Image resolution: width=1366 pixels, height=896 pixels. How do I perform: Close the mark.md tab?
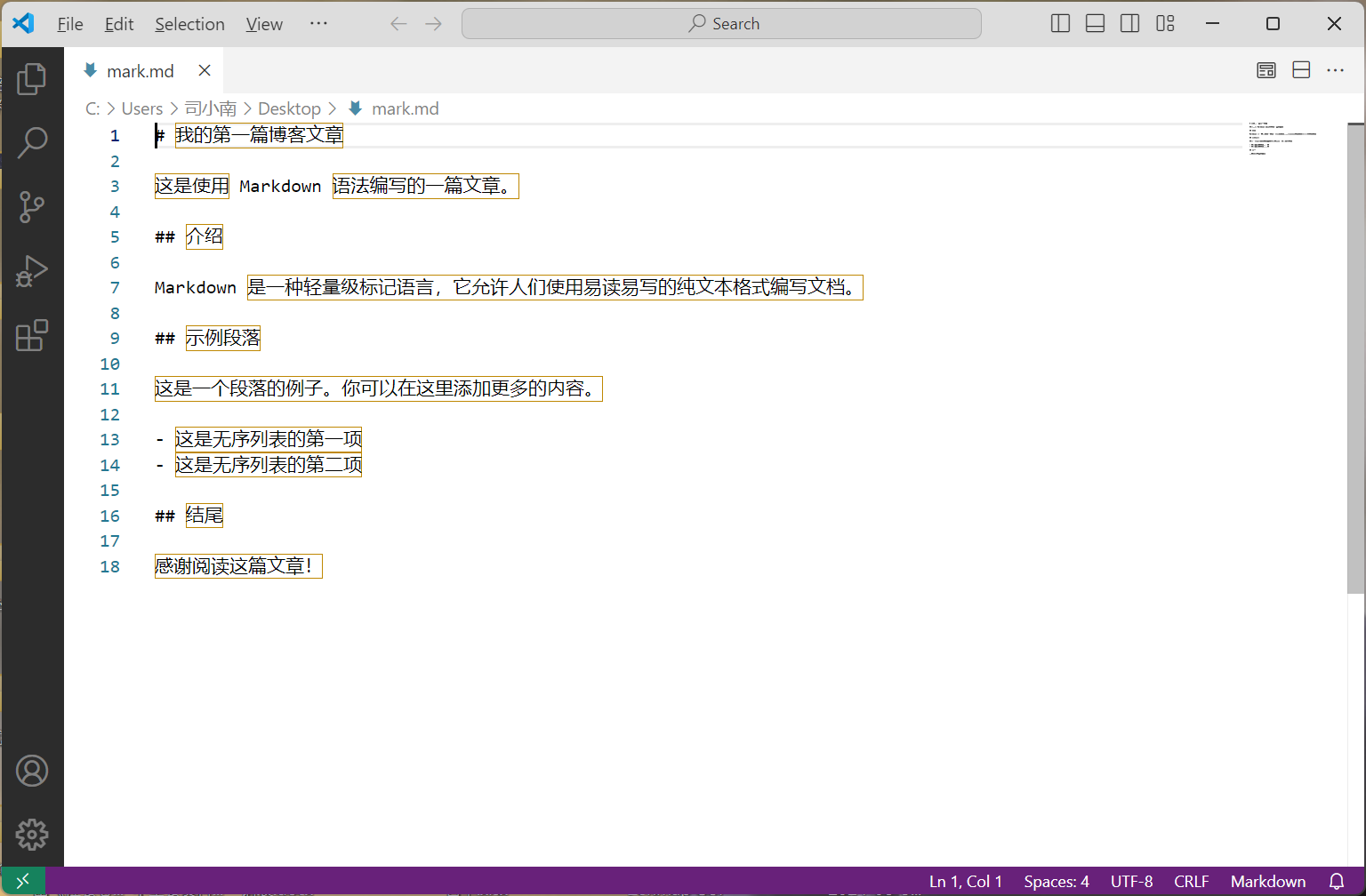tap(205, 70)
